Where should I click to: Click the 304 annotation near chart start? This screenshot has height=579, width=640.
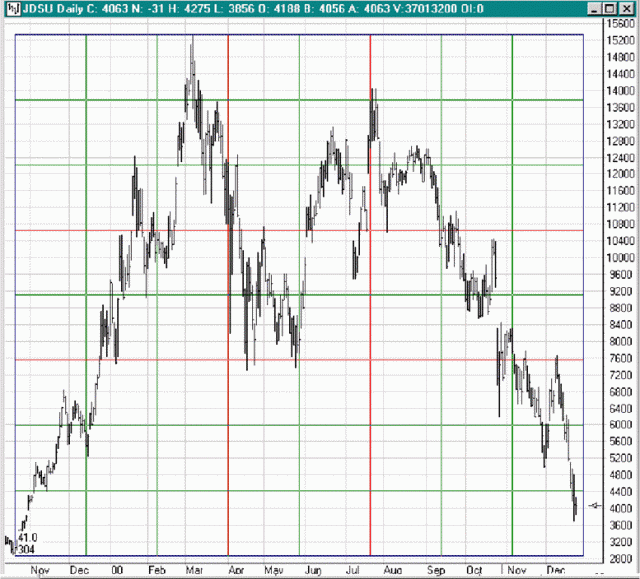[x=27, y=550]
